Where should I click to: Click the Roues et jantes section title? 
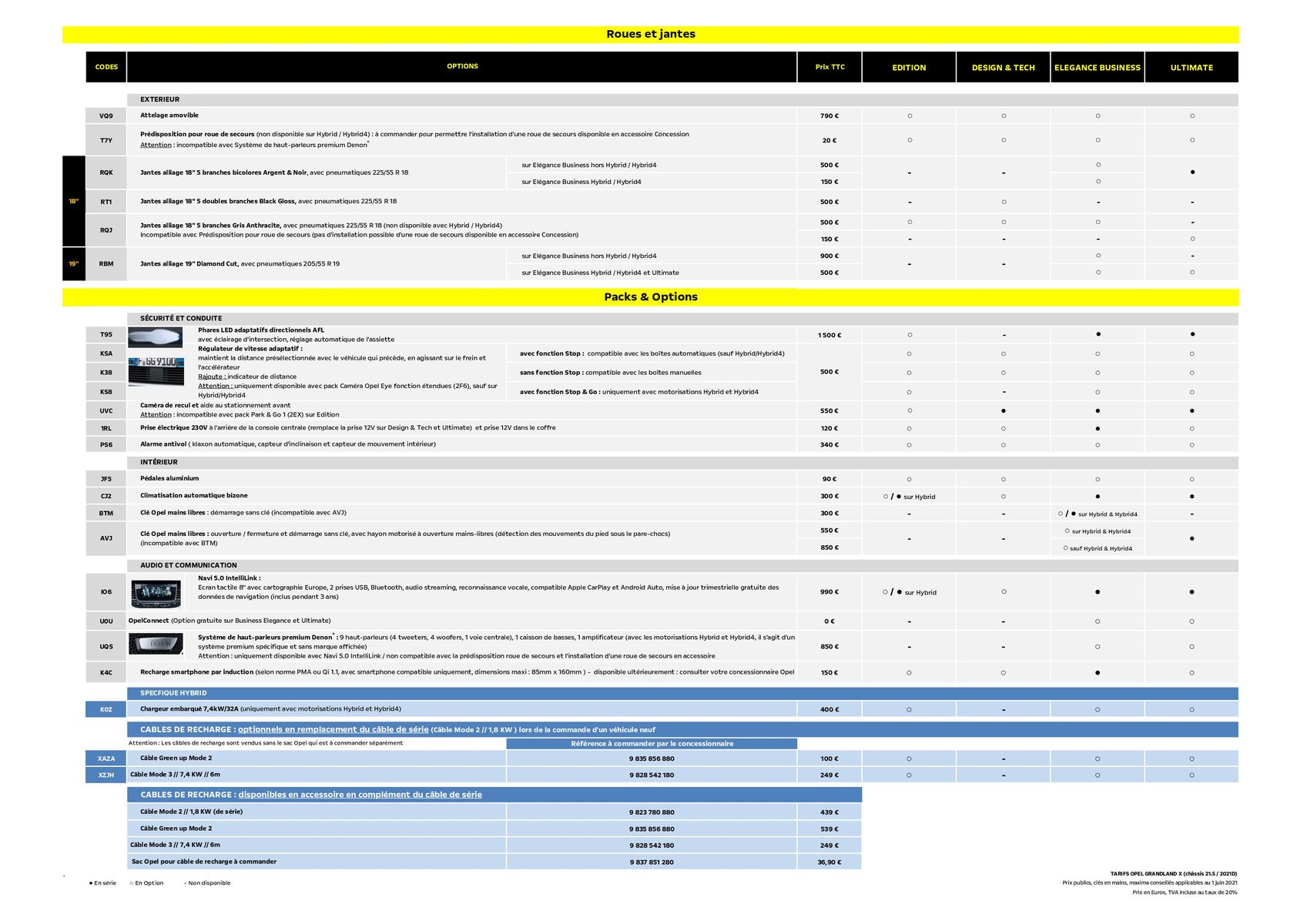pyautogui.click(x=651, y=34)
